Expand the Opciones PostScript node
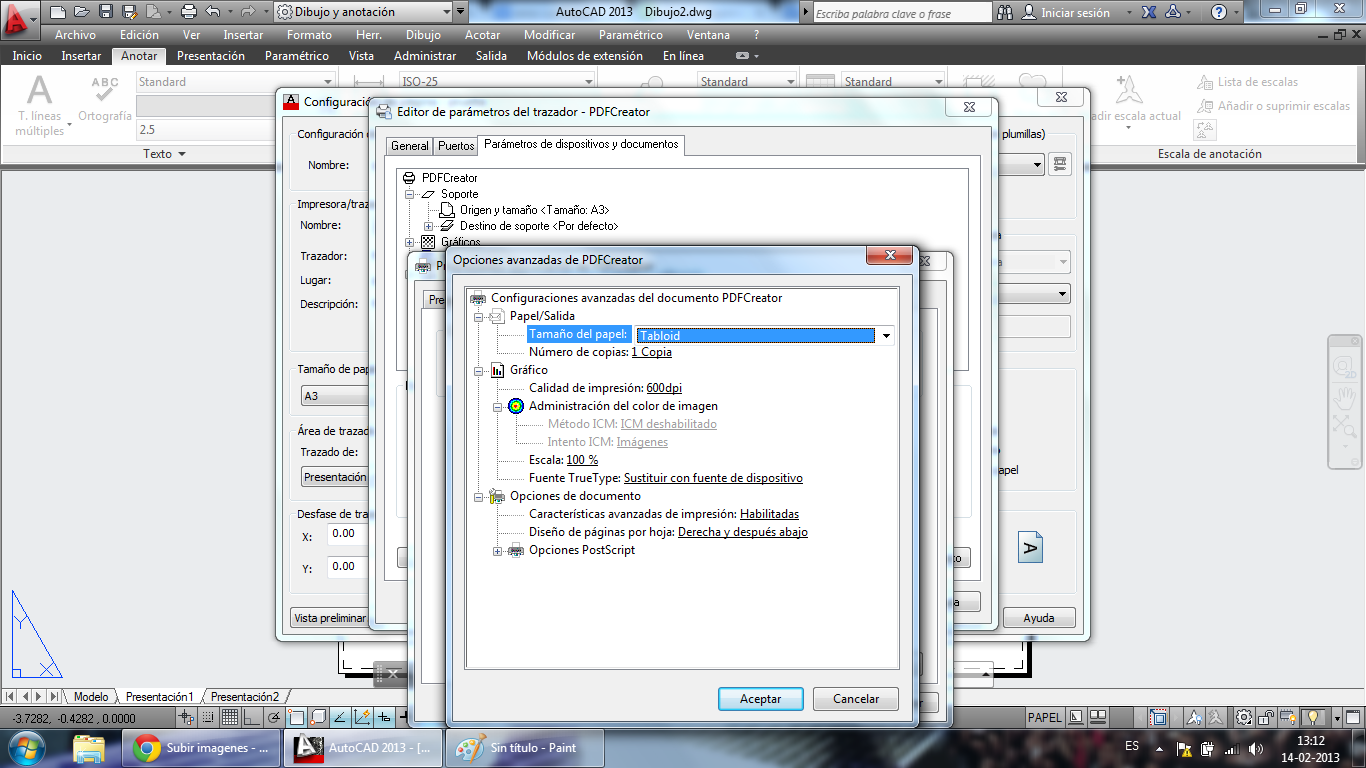 pos(498,550)
